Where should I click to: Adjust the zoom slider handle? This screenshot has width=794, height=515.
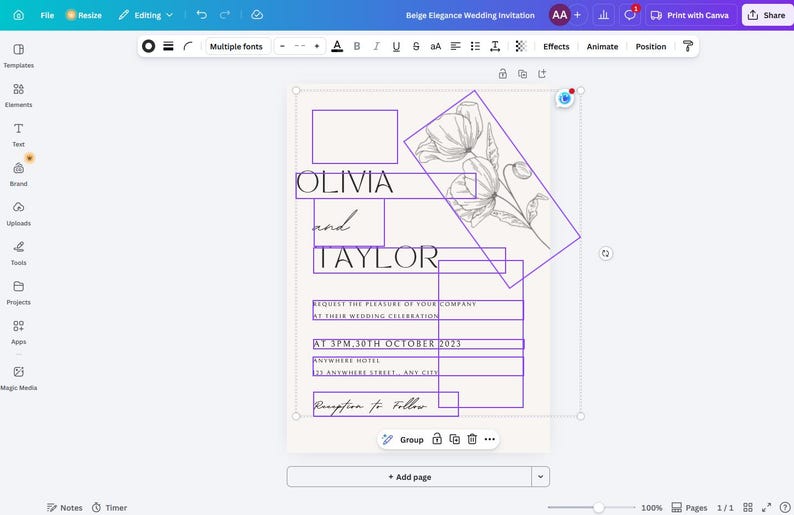pos(599,507)
